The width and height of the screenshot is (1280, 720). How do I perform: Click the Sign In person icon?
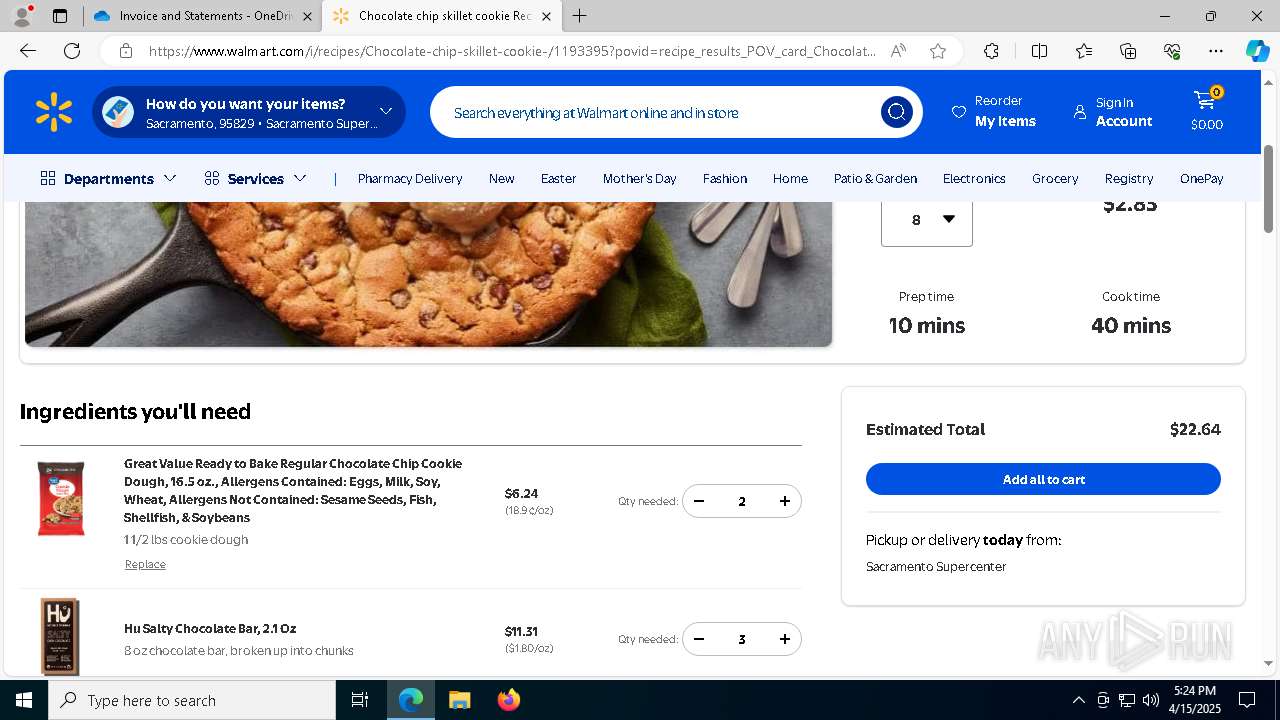click(1080, 112)
